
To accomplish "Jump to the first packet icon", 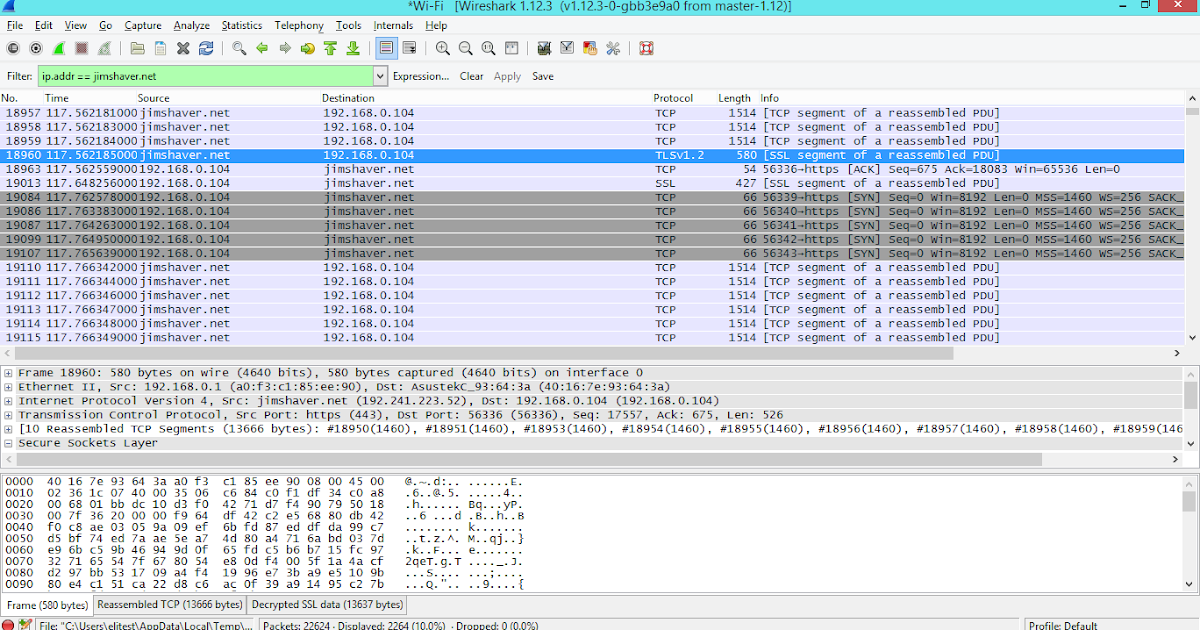I will click(330, 48).
